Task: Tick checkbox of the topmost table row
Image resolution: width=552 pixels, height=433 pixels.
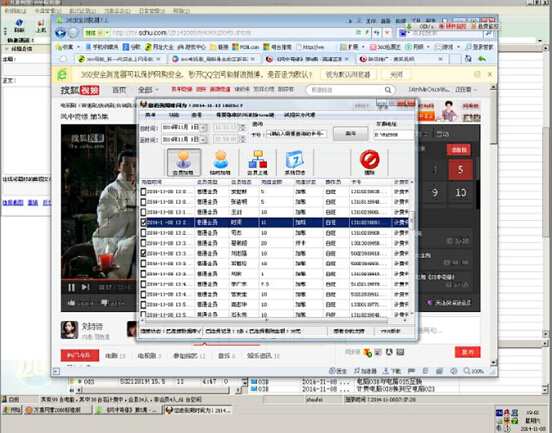Action: click(x=143, y=192)
